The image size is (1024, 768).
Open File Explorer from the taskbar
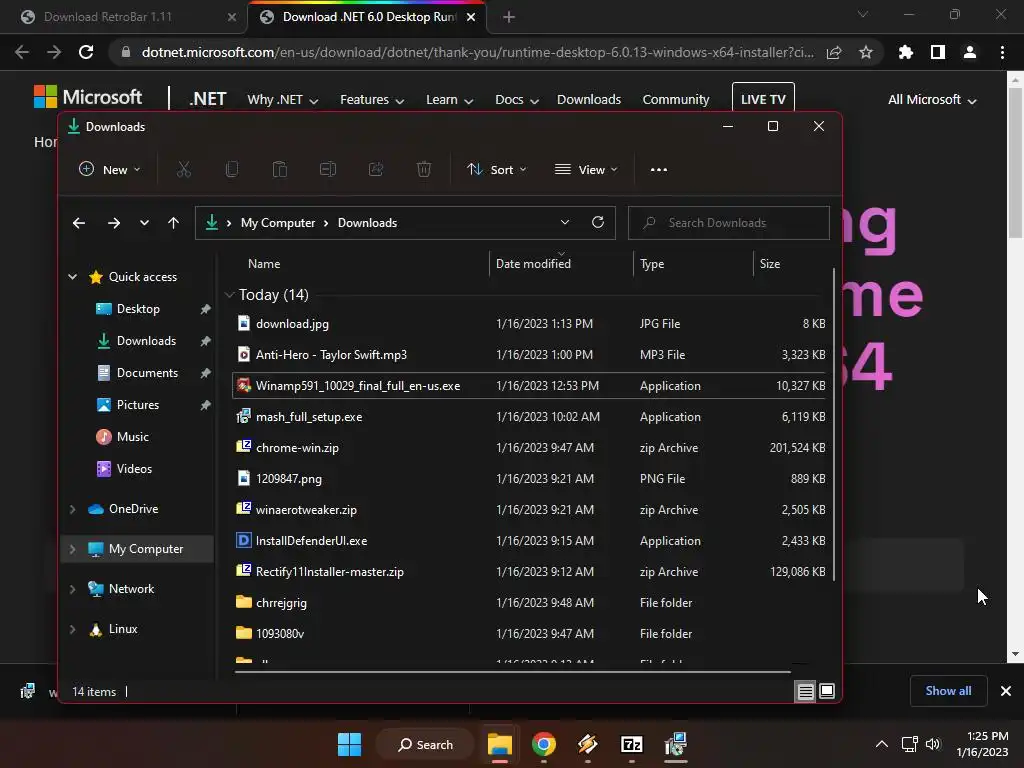tap(500, 744)
